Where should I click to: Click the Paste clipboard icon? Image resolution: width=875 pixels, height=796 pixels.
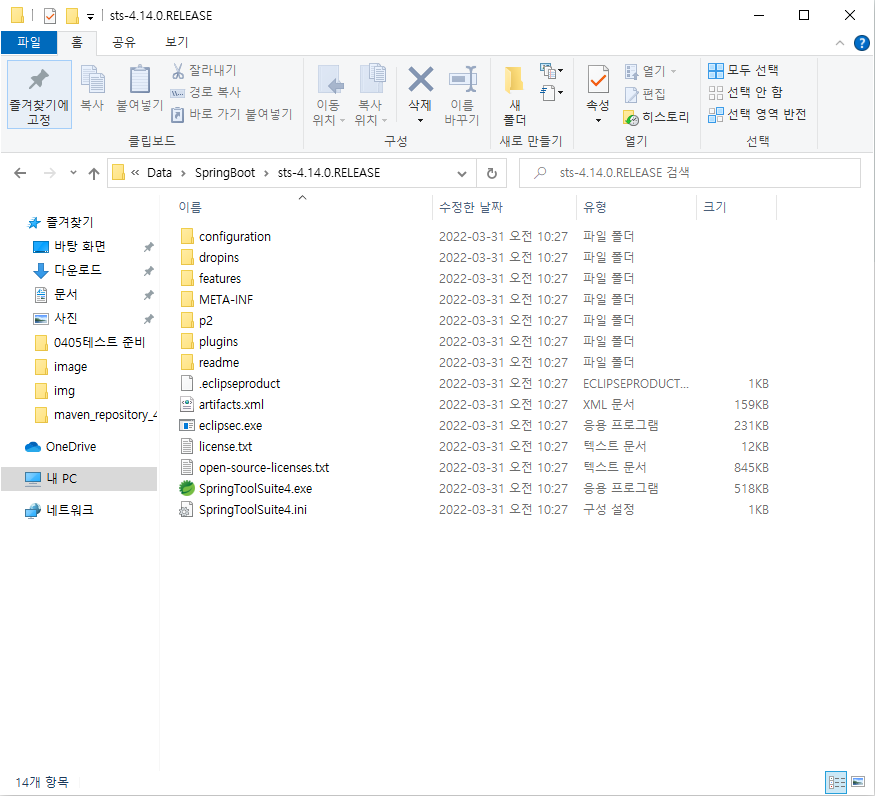(140, 79)
